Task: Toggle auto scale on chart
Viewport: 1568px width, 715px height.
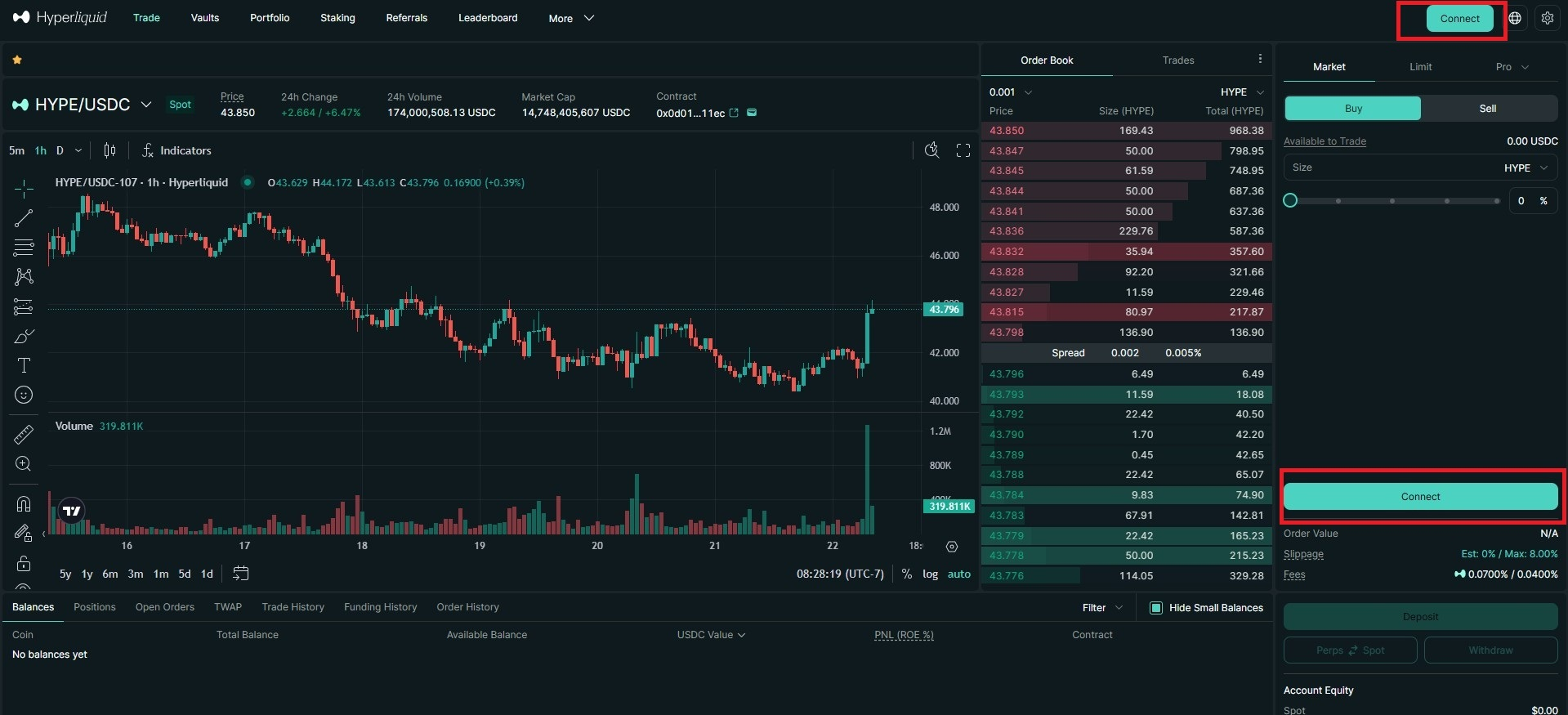Action: pyautogui.click(x=959, y=574)
